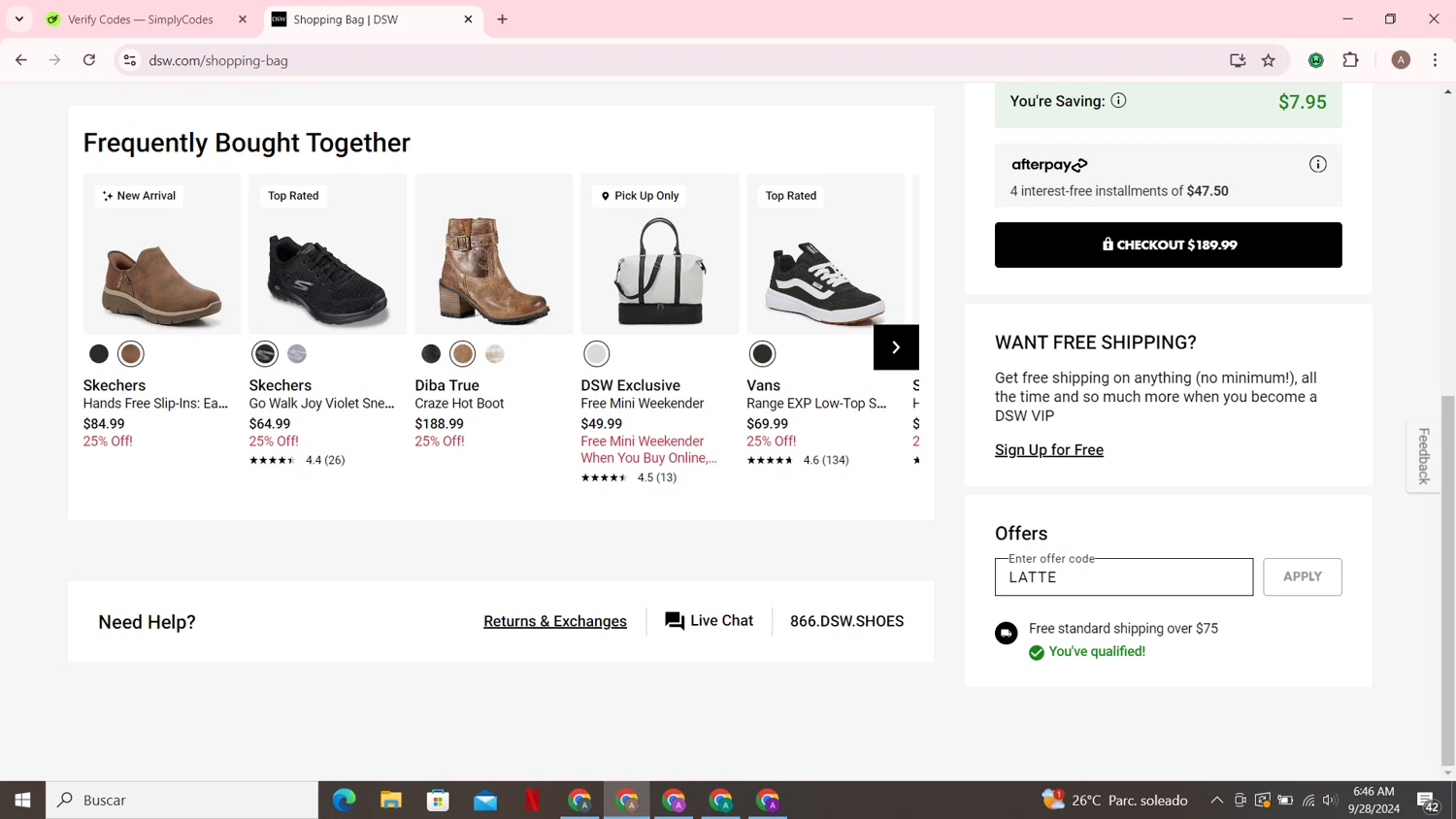This screenshot has height=819, width=1456.
Task: Select black swatch for Vans Range EXP
Action: [763, 354]
